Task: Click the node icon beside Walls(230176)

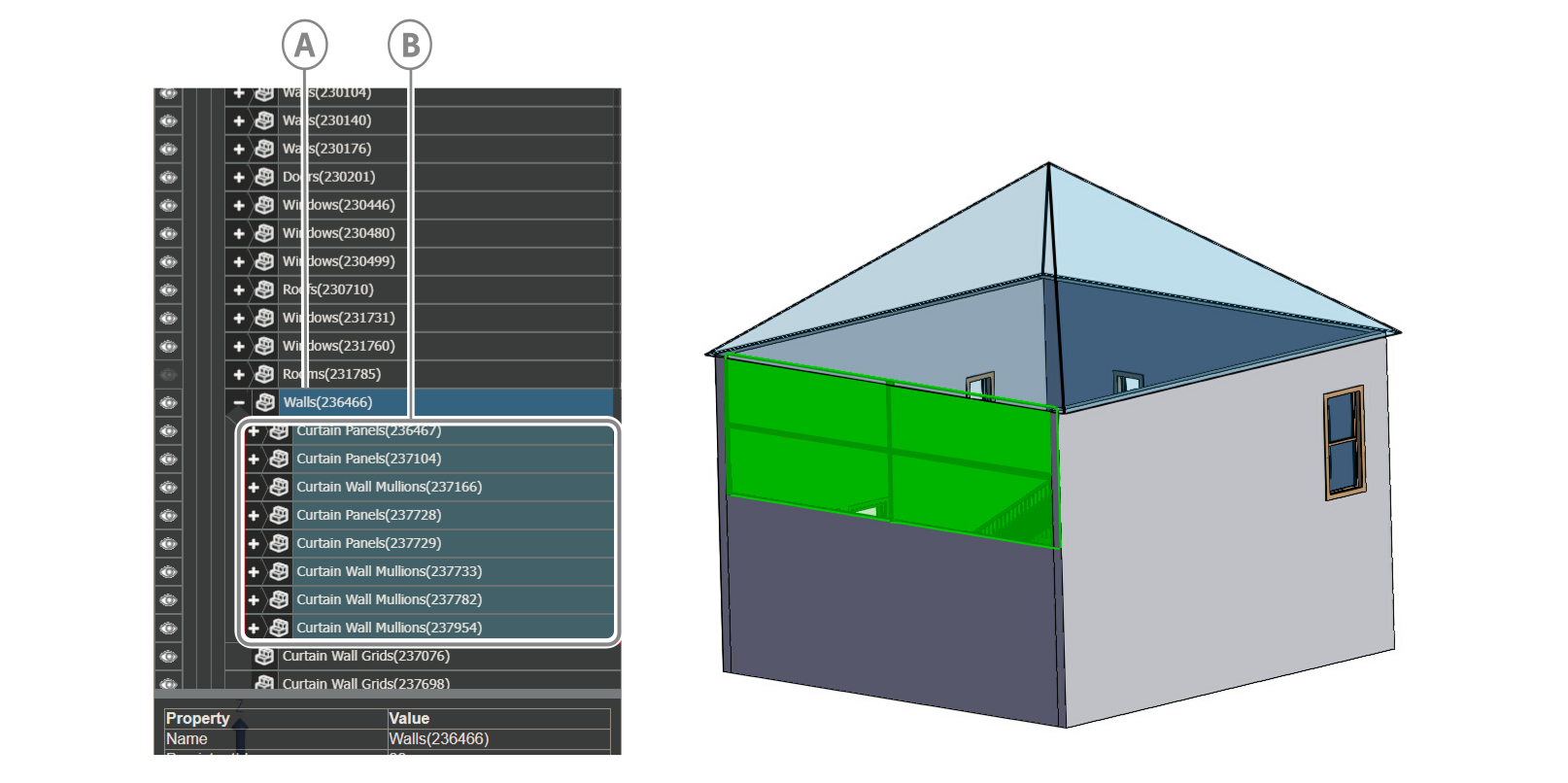Action: [264, 149]
